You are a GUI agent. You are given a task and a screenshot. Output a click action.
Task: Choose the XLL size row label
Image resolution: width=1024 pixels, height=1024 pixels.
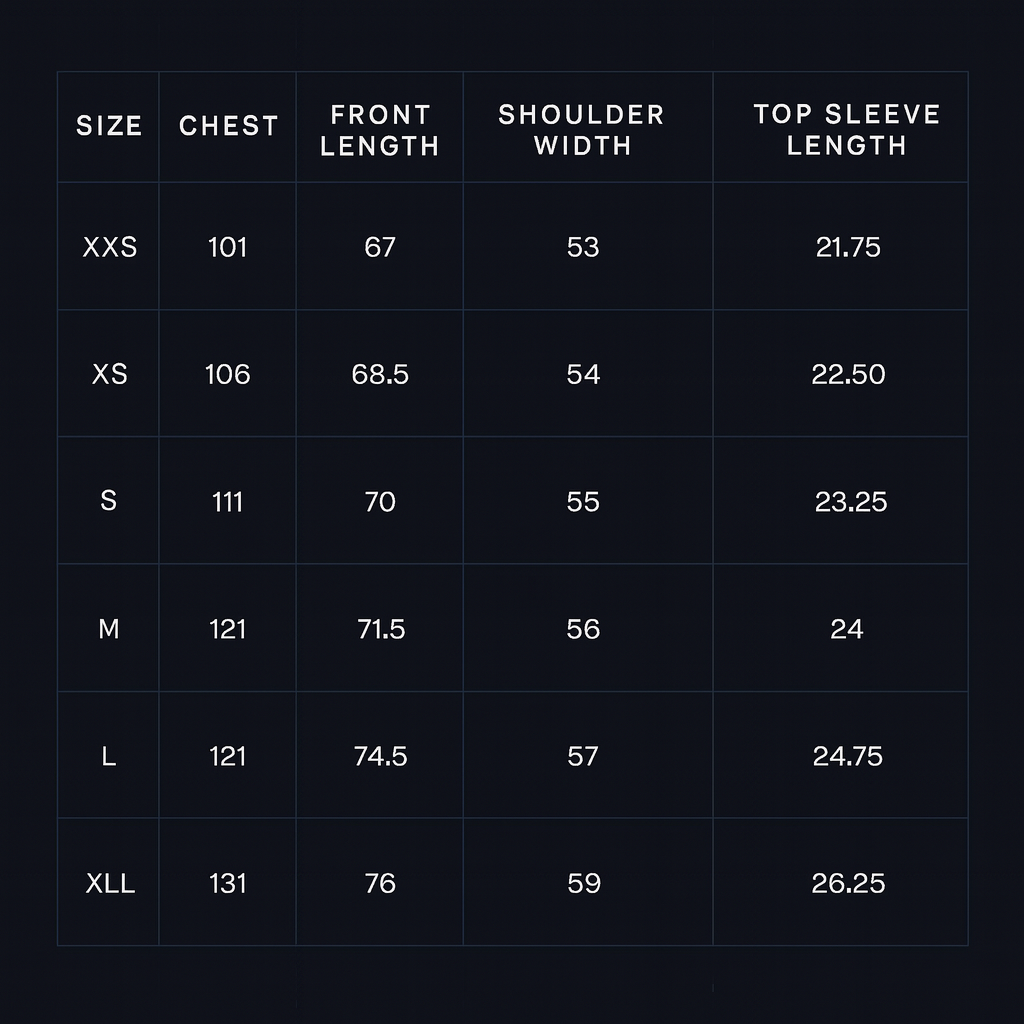(x=110, y=884)
